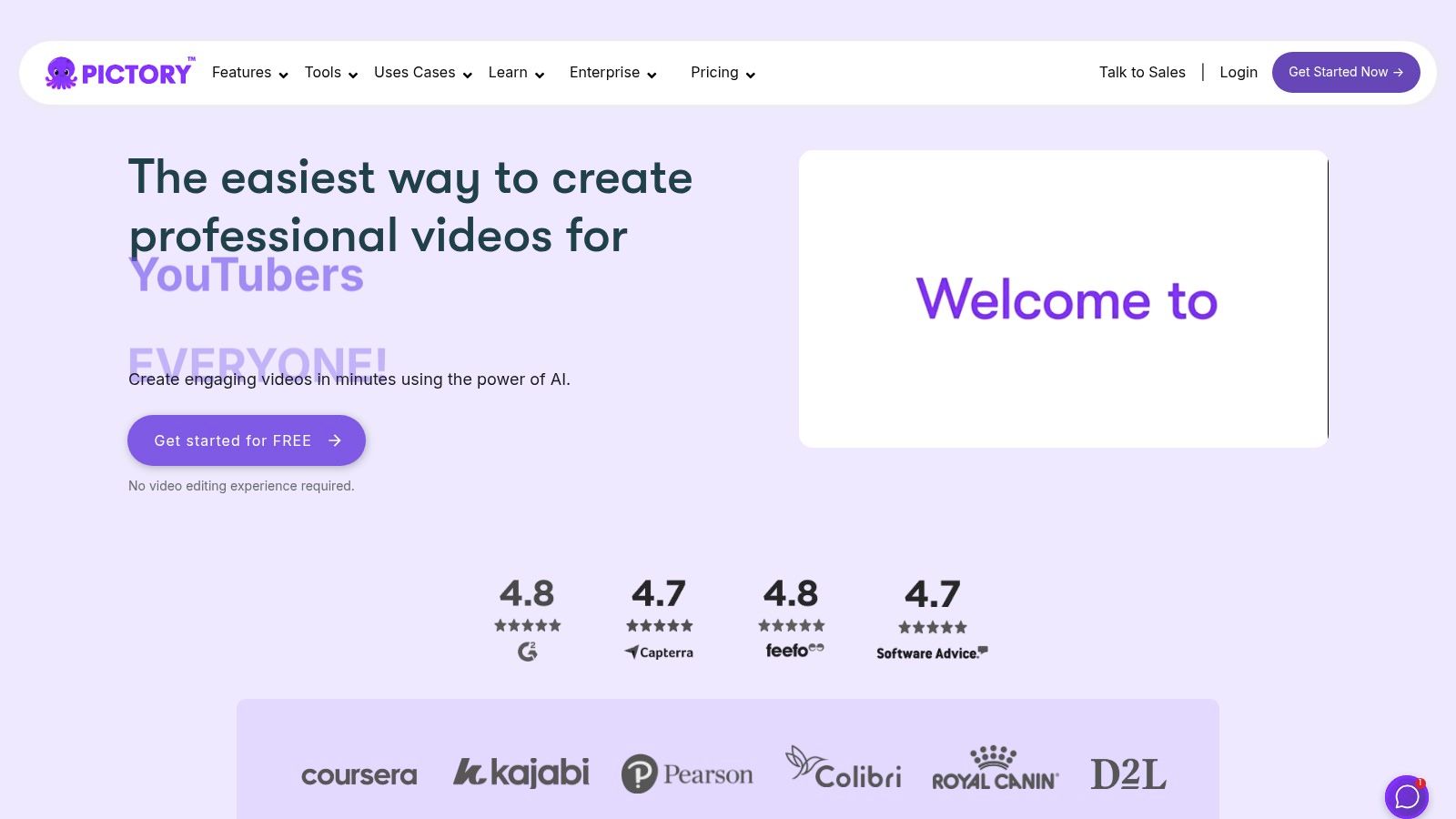Open the Uses Cases menu
Image resolution: width=1456 pixels, height=819 pixels.
tap(415, 73)
